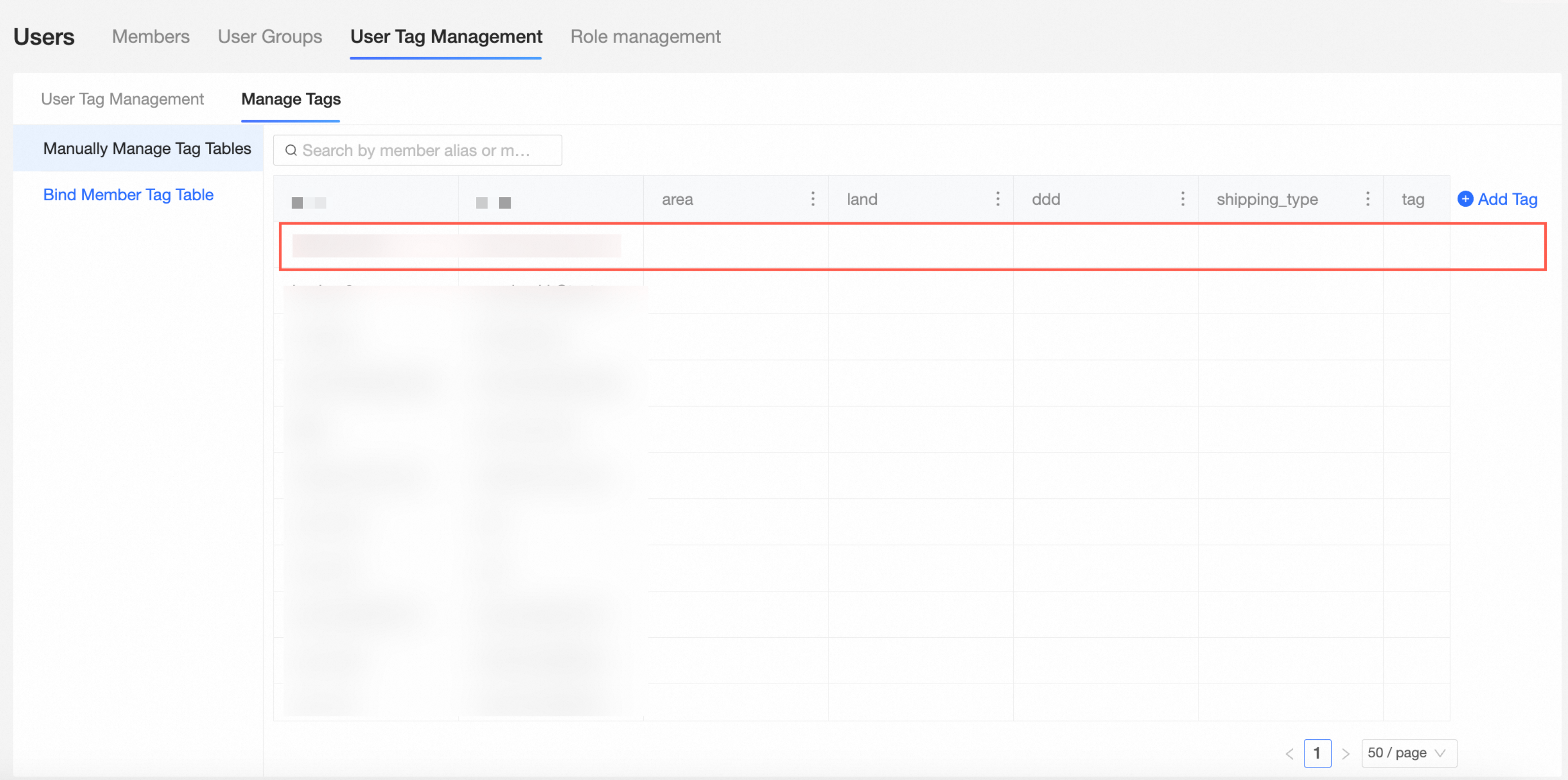The image size is (1568, 780).
Task: Click the plus icon beside Add Tag
Action: 1465,199
